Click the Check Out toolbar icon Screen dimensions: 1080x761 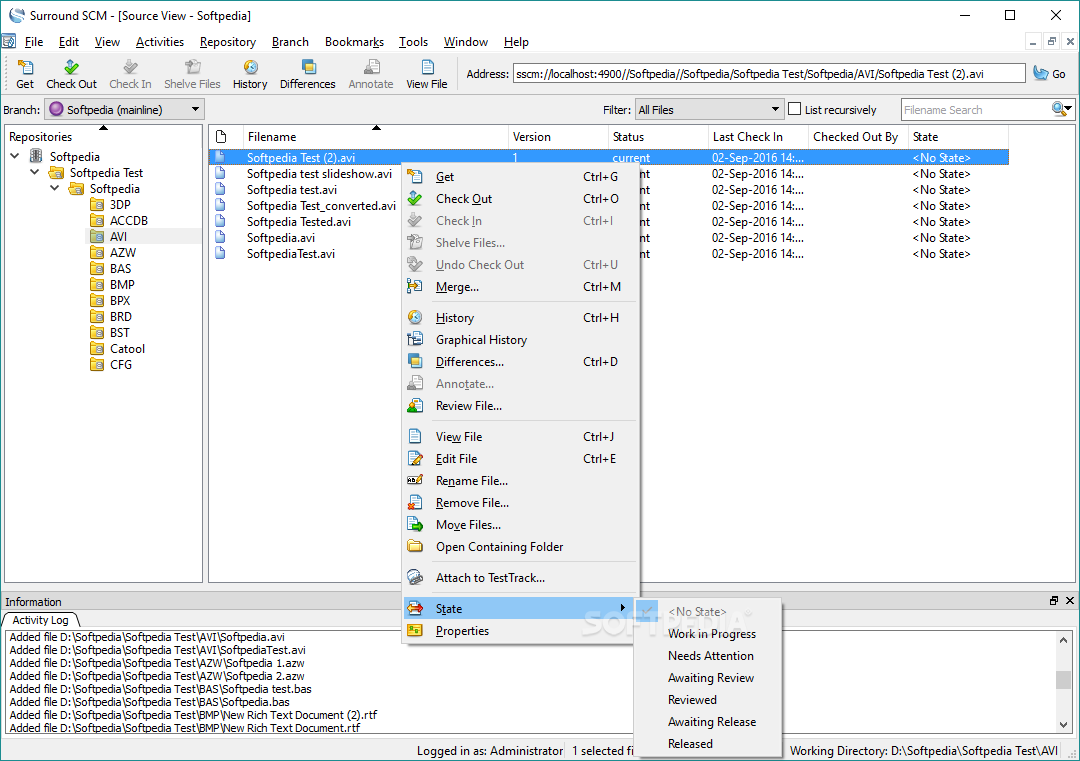tap(71, 74)
